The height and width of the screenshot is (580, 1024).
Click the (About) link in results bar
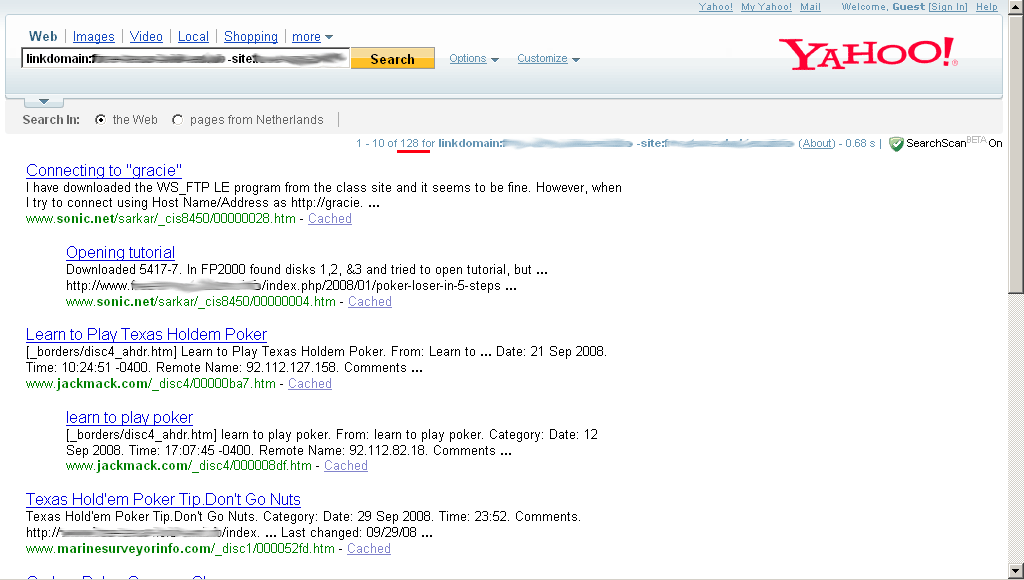(x=816, y=143)
